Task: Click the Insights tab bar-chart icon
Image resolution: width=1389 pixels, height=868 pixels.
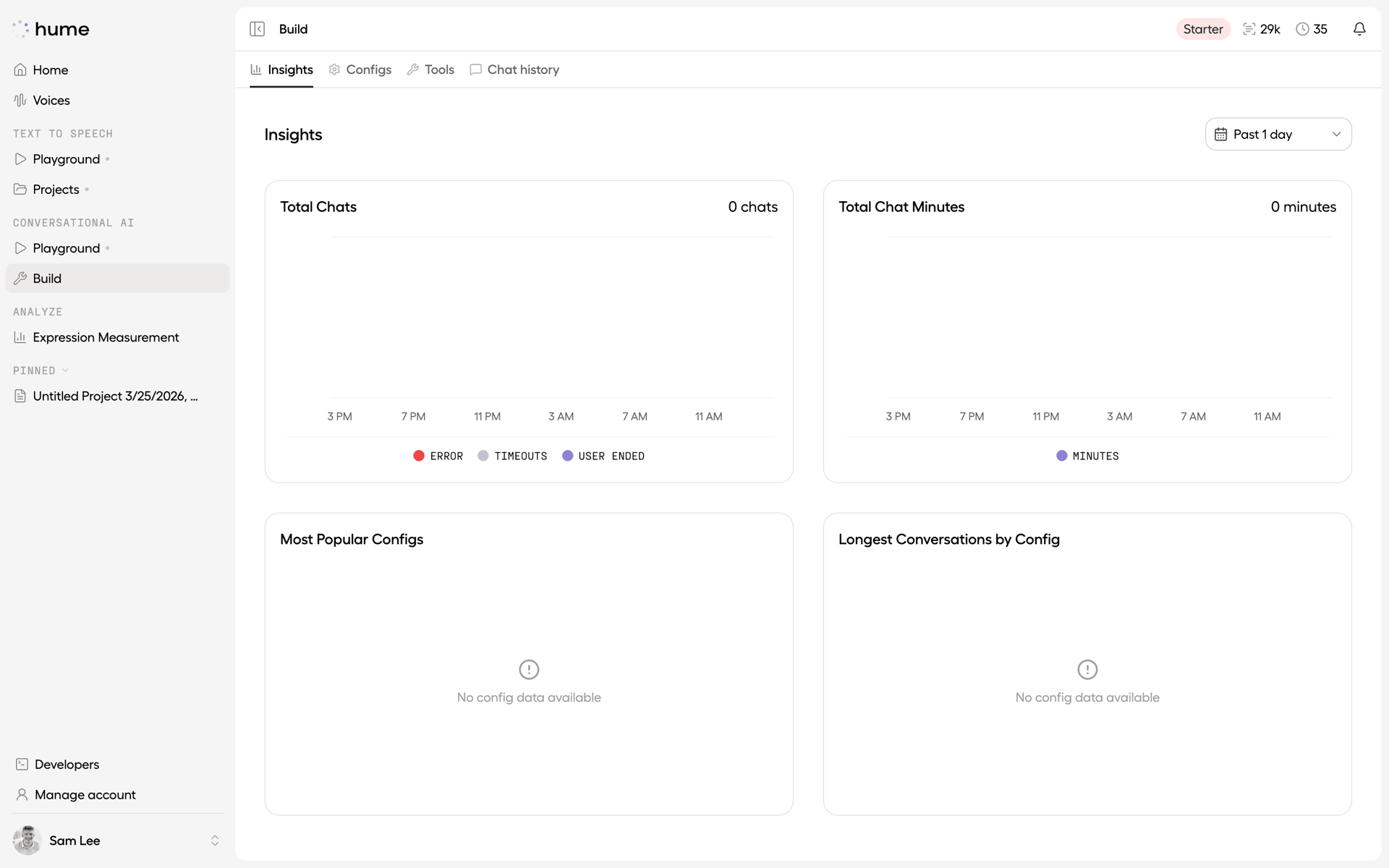Action: (x=255, y=69)
